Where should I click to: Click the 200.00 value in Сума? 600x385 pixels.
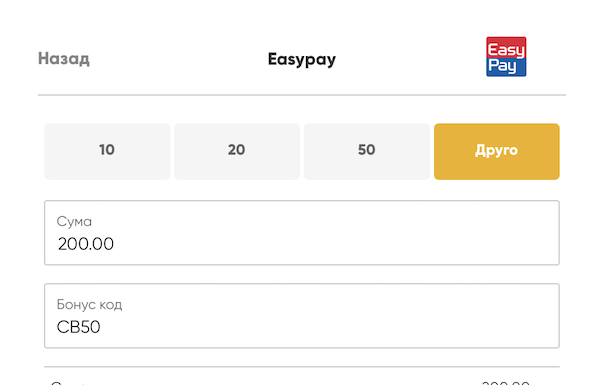click(86, 244)
